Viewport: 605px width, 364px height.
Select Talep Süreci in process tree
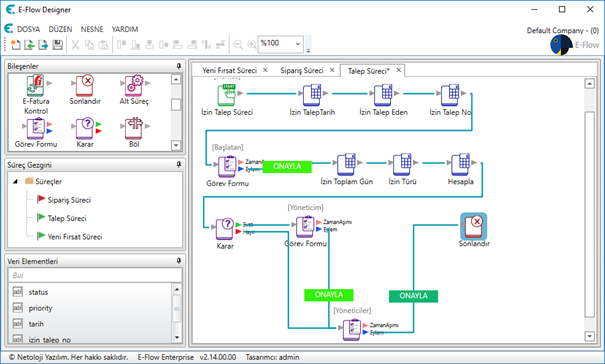coord(67,218)
